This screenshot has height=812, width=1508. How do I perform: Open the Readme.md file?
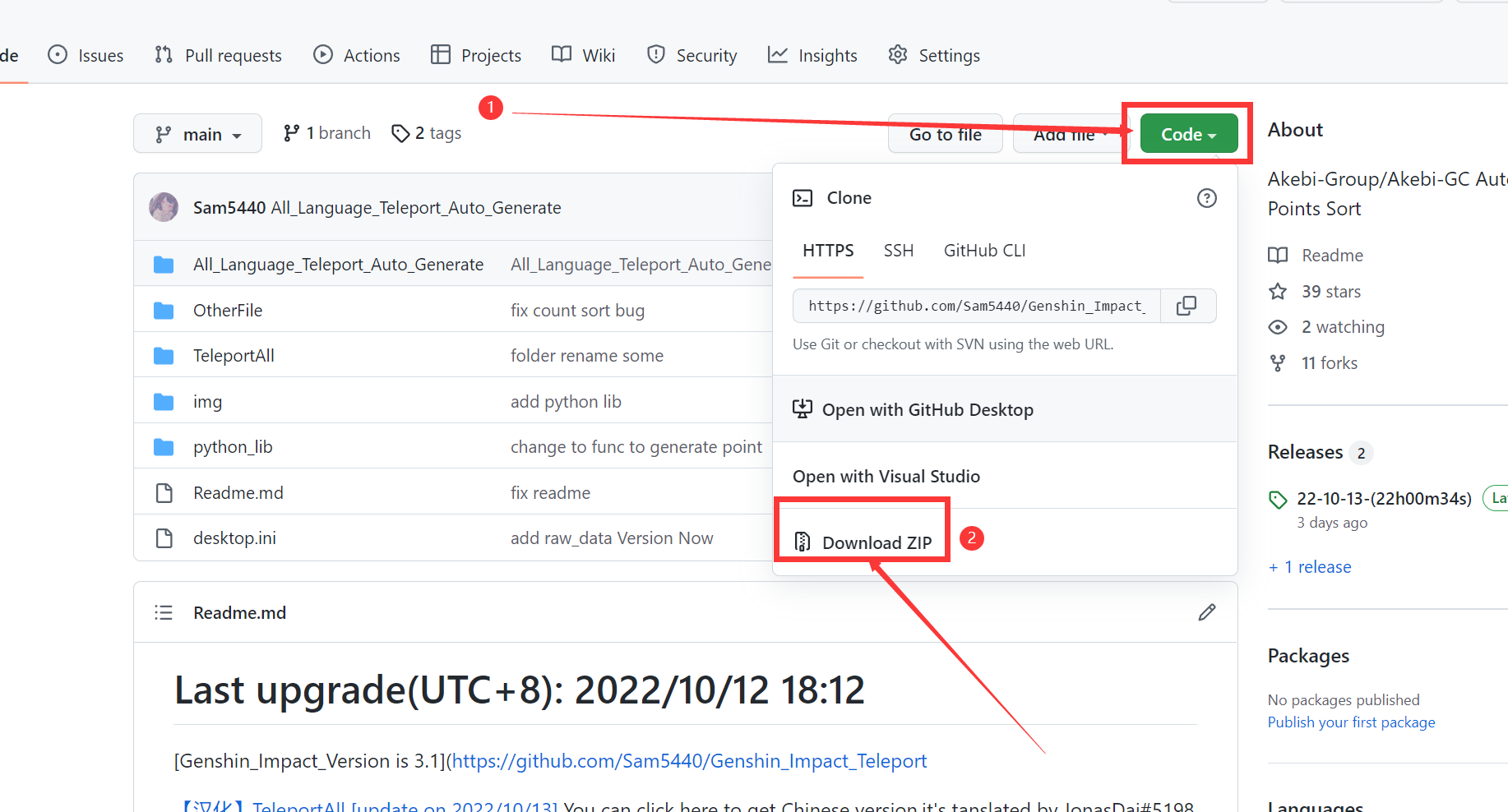238,493
